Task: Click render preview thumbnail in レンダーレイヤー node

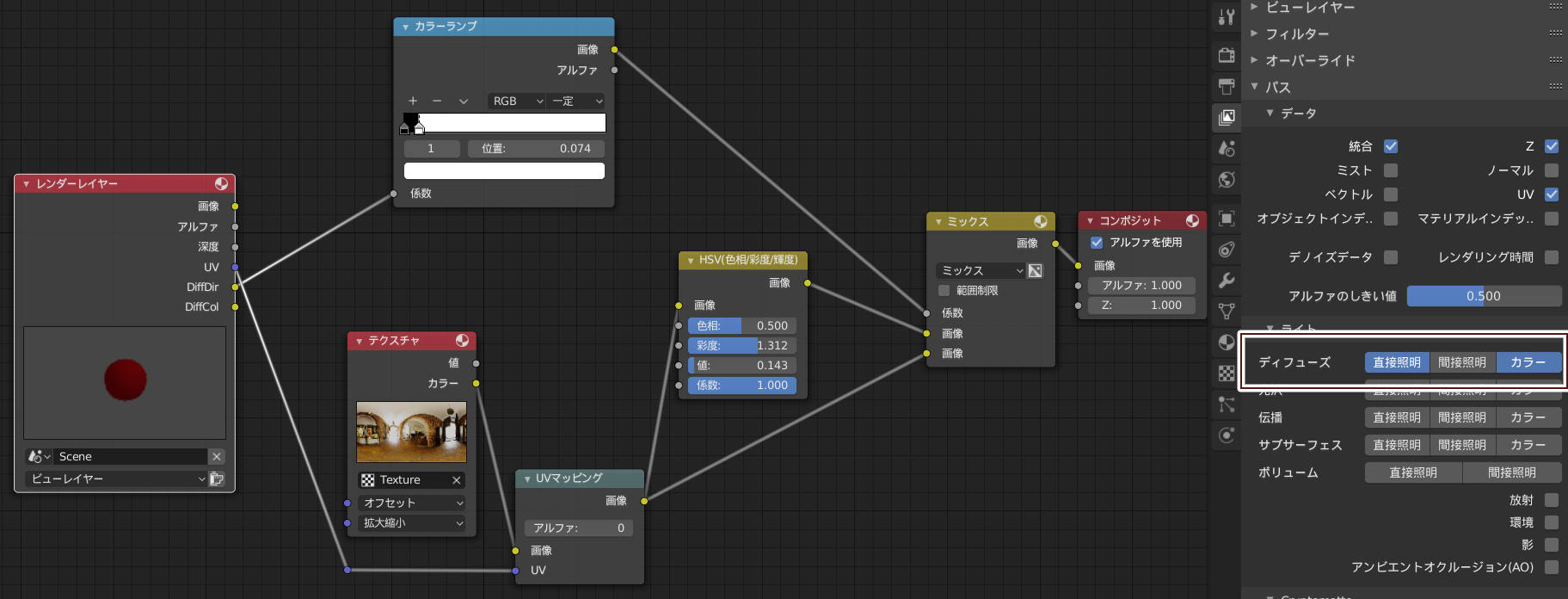Action: (x=125, y=383)
